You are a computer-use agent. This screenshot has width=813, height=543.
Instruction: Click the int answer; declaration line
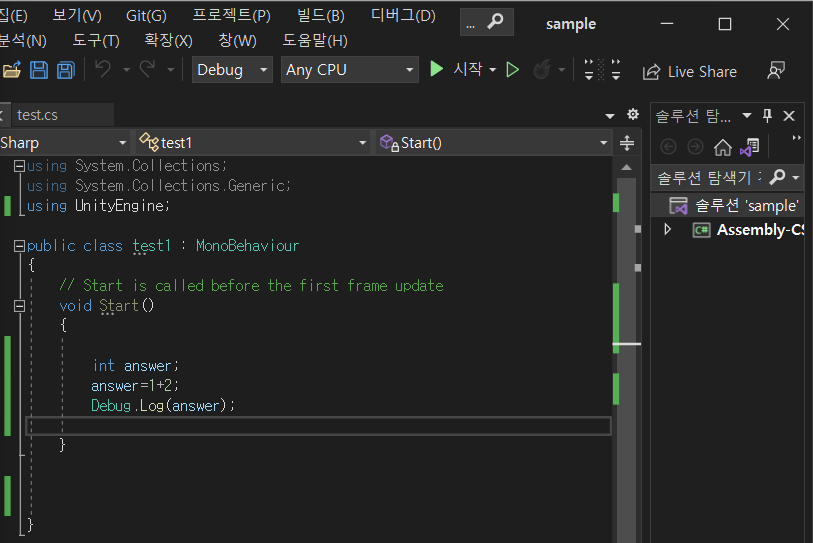tap(135, 366)
